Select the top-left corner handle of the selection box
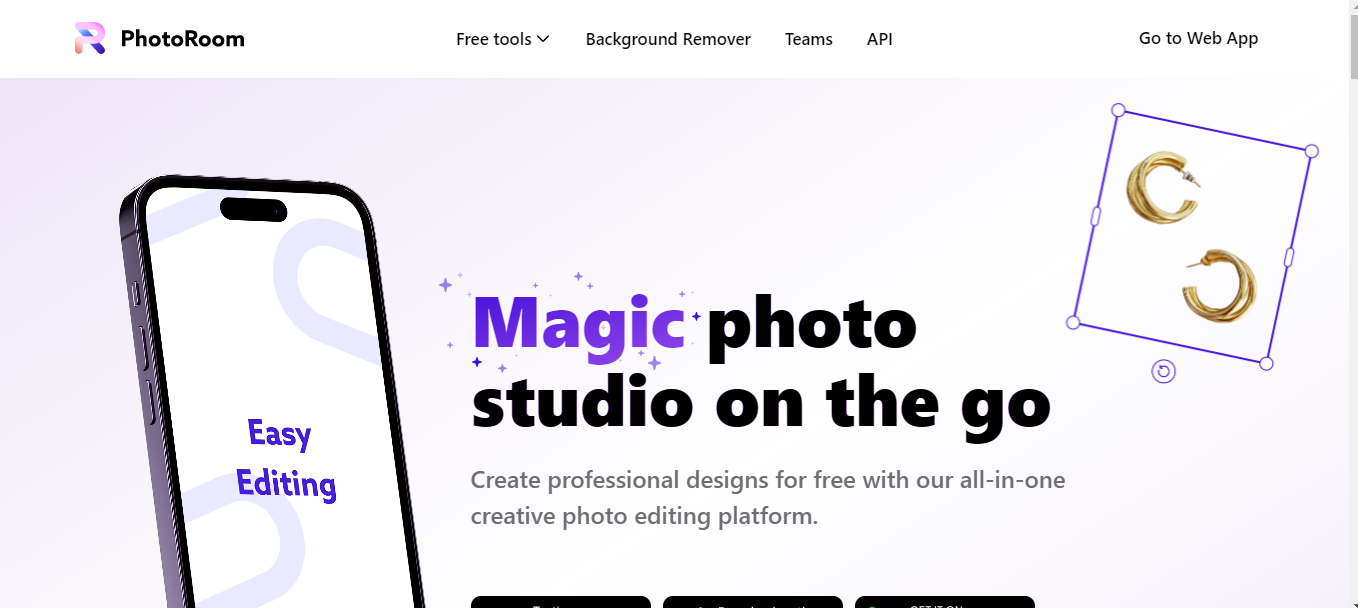This screenshot has height=608, width=1358. pyautogui.click(x=1119, y=110)
